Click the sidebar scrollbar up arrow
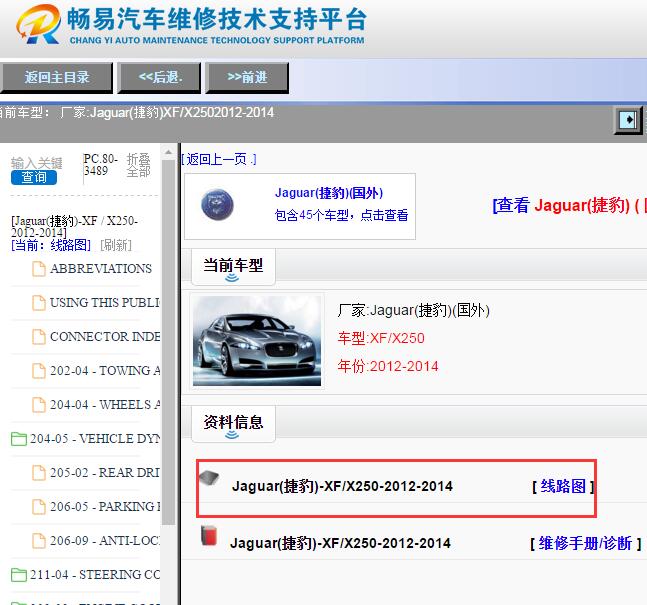Viewport: 647px width, 605px height. (x=168, y=152)
